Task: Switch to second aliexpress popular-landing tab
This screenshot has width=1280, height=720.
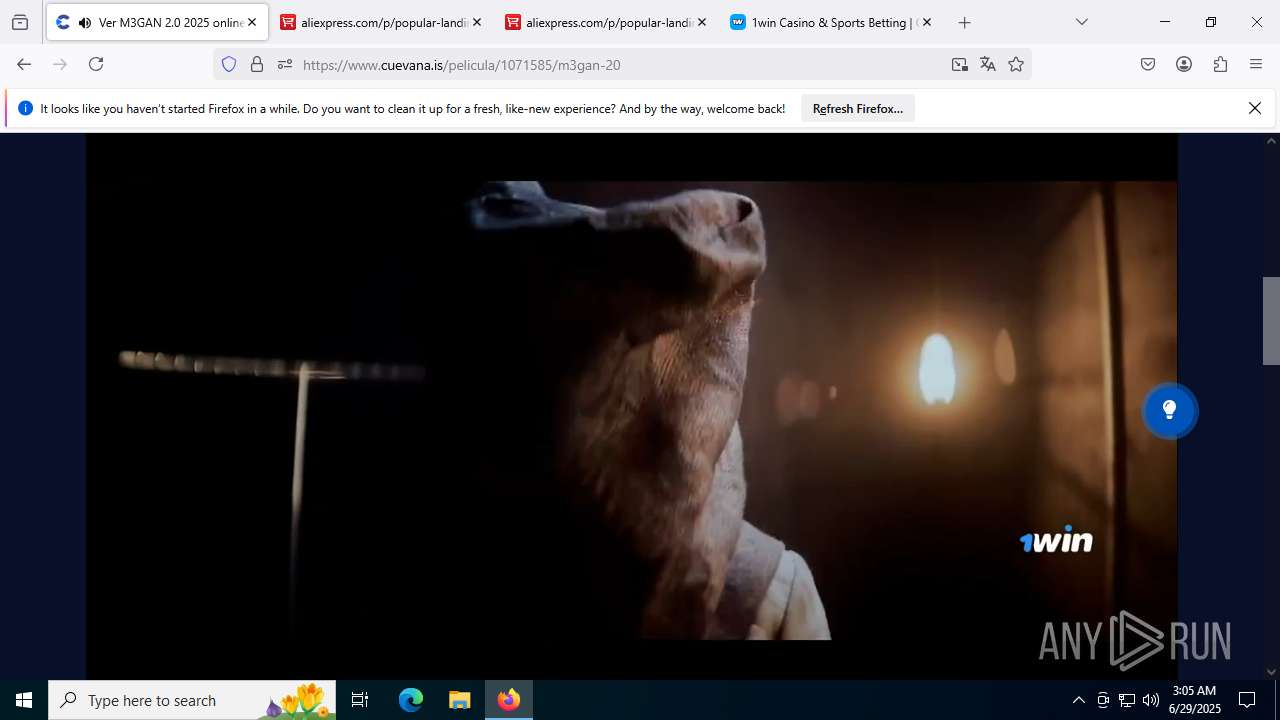Action: point(608,22)
